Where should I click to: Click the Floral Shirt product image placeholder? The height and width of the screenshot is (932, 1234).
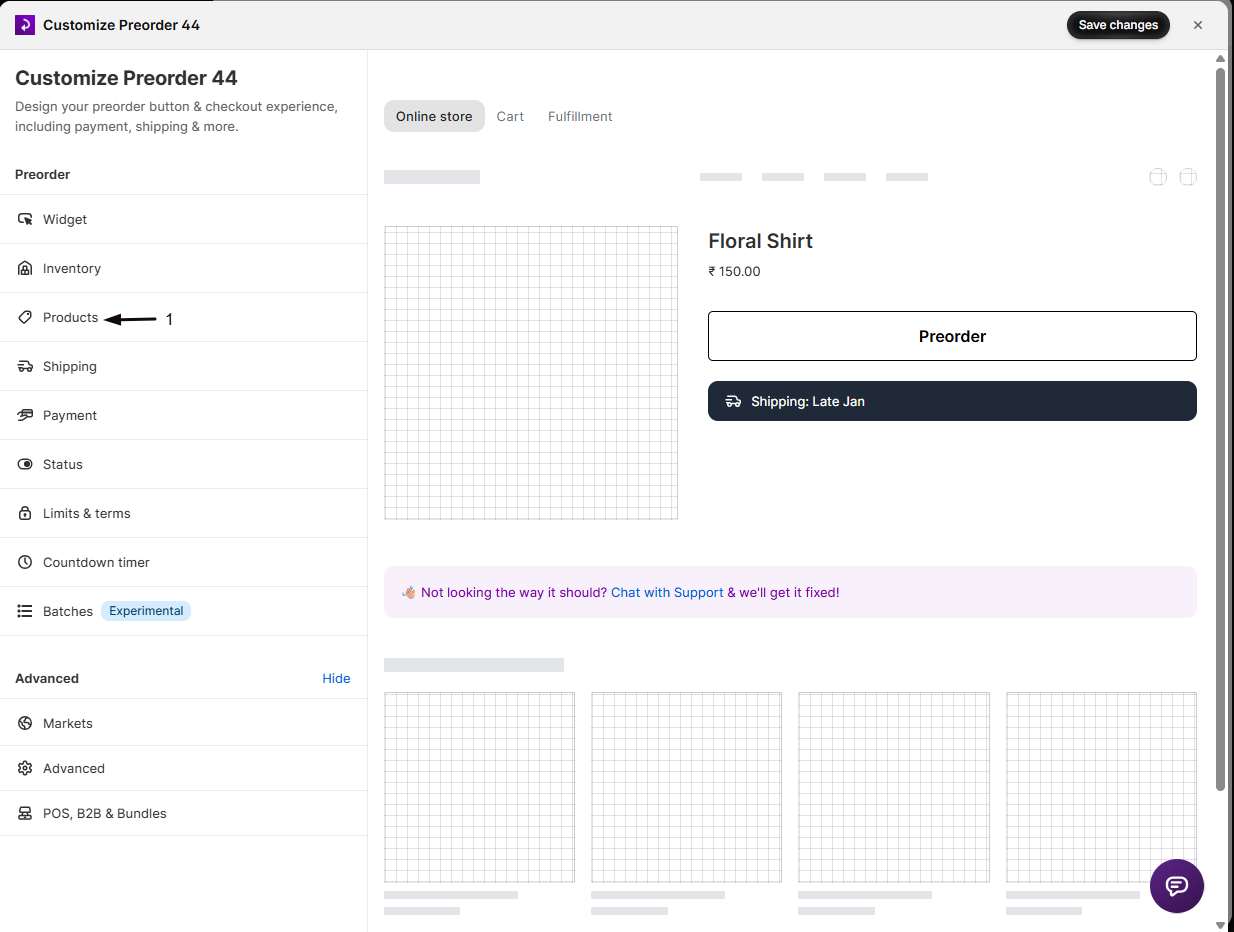[x=531, y=373]
